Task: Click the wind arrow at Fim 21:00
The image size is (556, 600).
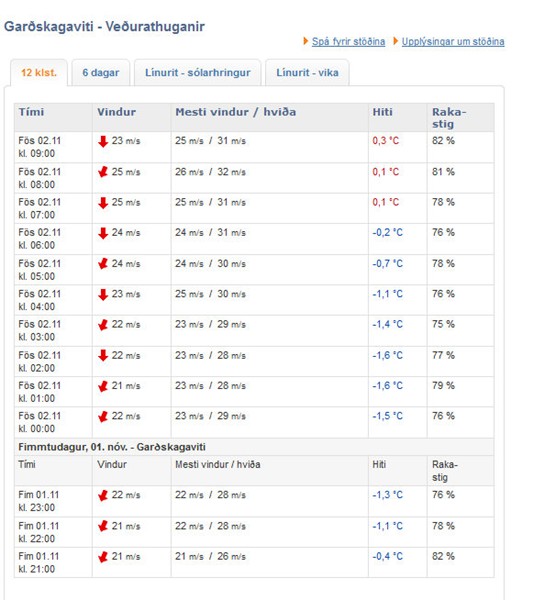Action: [103, 557]
